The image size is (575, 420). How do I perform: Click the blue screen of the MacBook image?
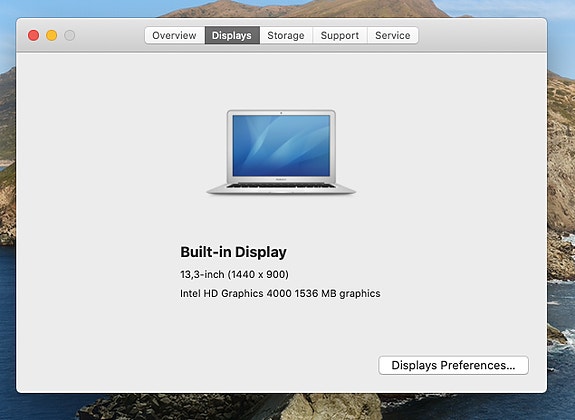[x=281, y=146]
